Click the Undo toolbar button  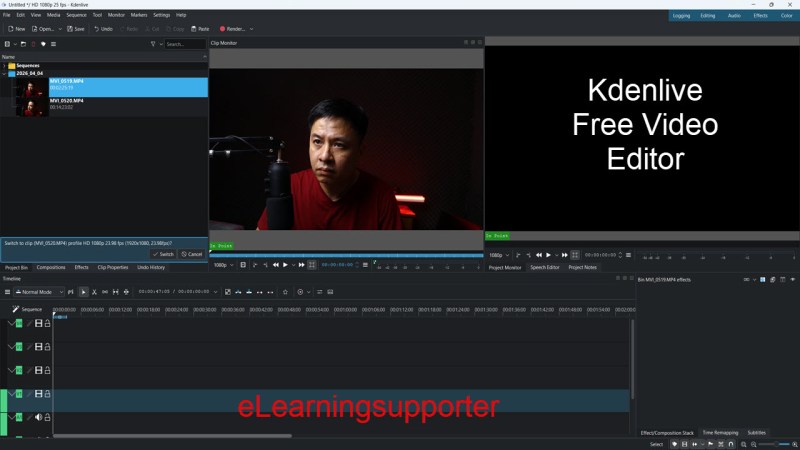[103, 29]
